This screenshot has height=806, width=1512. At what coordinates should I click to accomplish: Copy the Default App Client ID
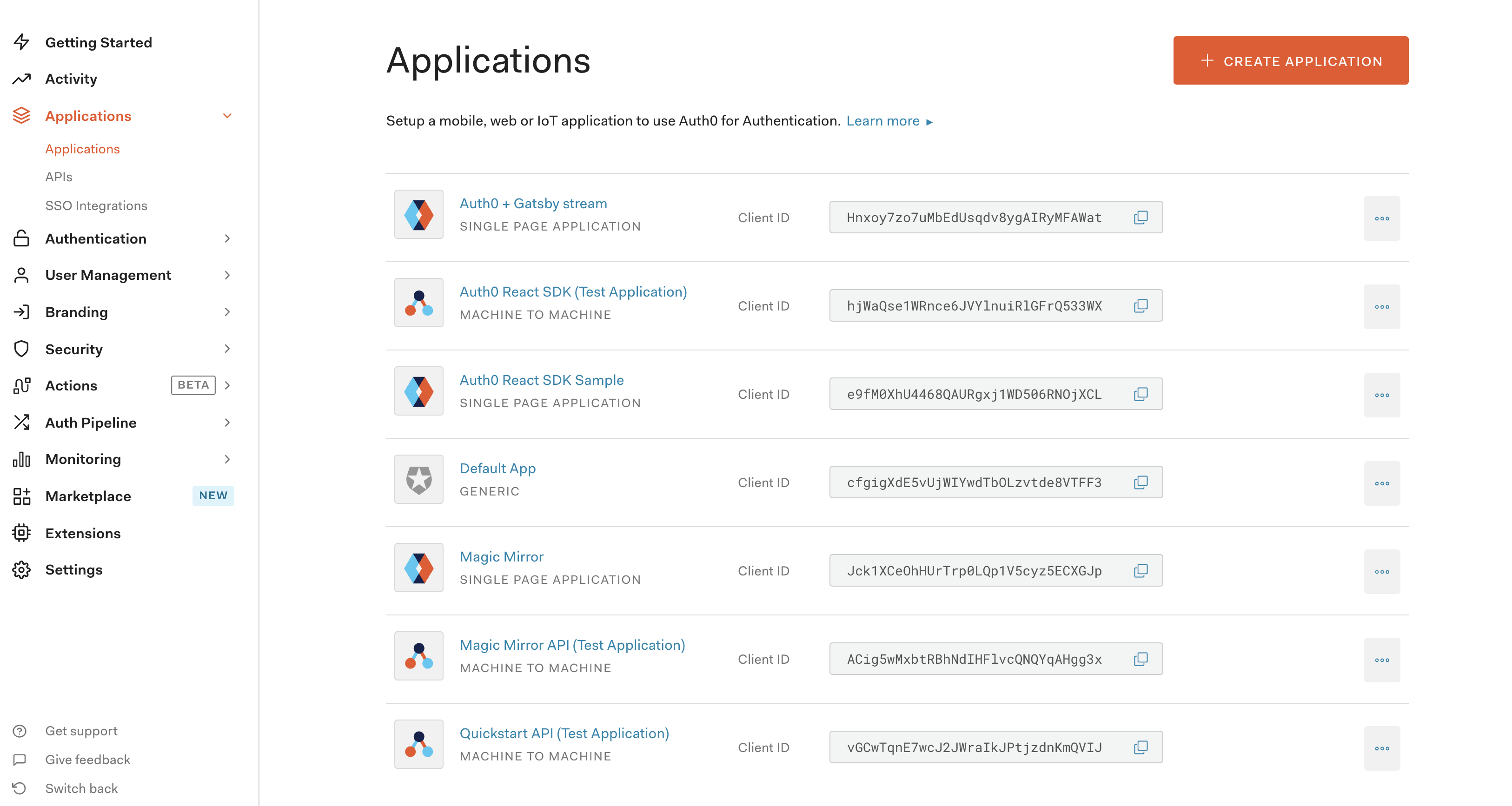[x=1141, y=482]
